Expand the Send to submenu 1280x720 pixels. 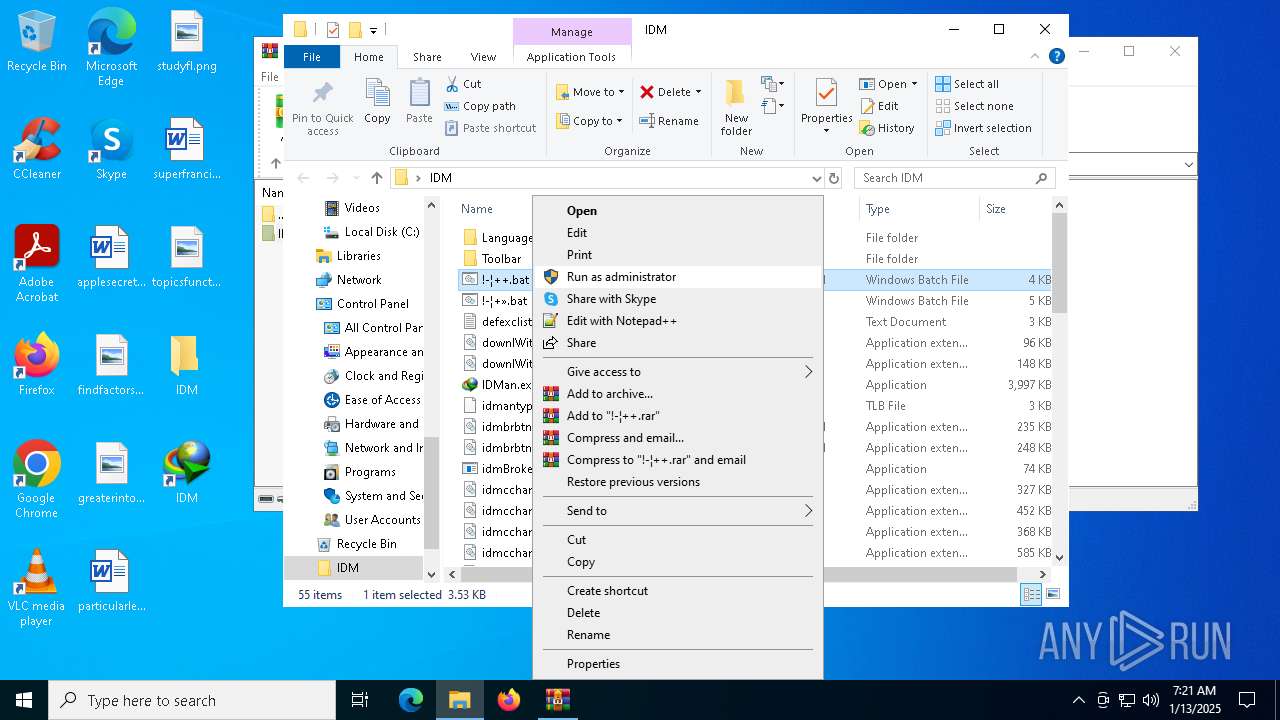click(677, 511)
